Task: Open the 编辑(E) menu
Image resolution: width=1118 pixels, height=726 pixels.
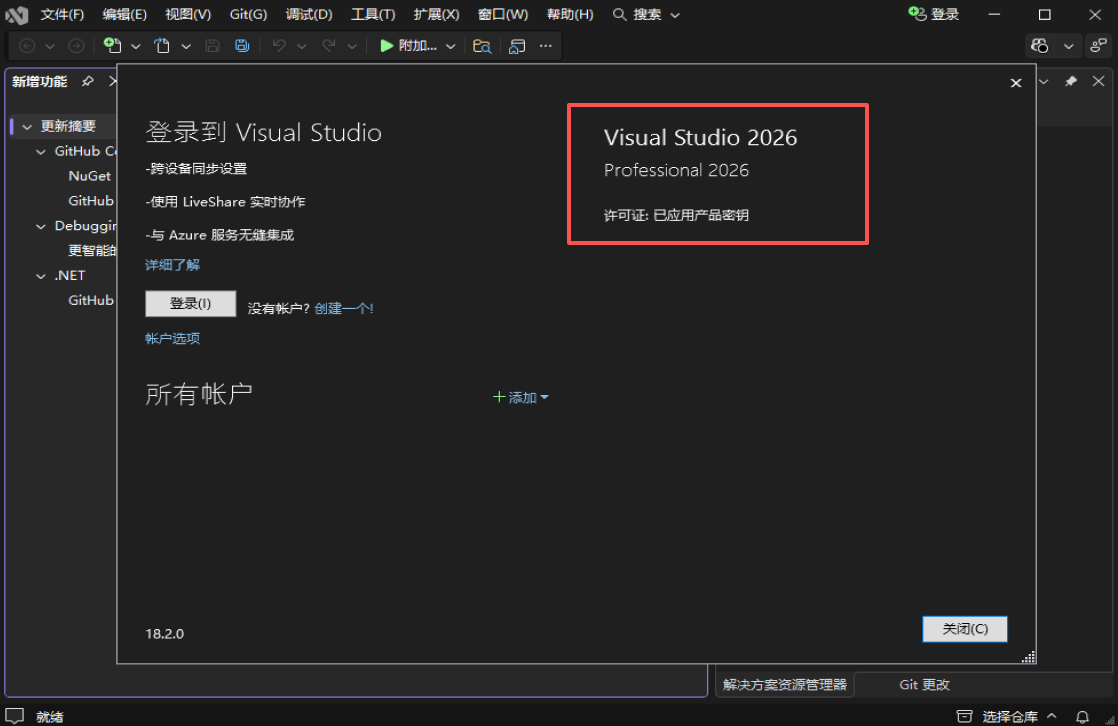Action: point(124,14)
